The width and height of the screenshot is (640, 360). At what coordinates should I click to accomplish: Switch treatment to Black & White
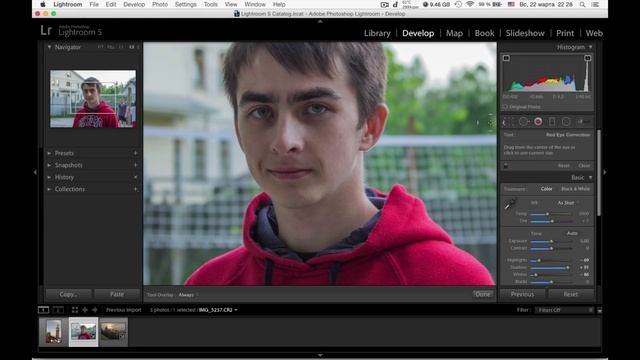pyautogui.click(x=576, y=189)
